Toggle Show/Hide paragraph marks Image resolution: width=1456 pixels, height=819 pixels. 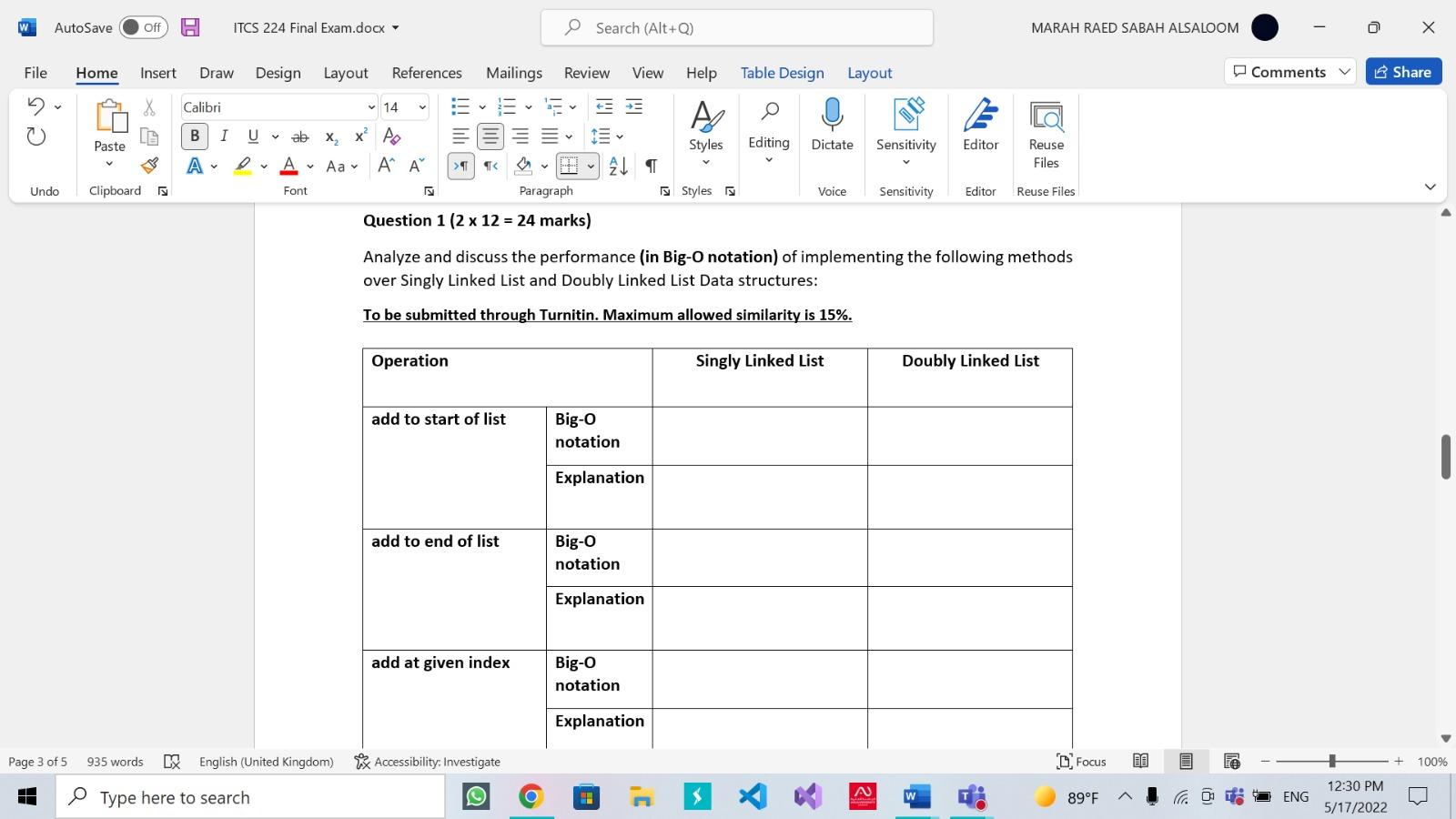(652, 166)
